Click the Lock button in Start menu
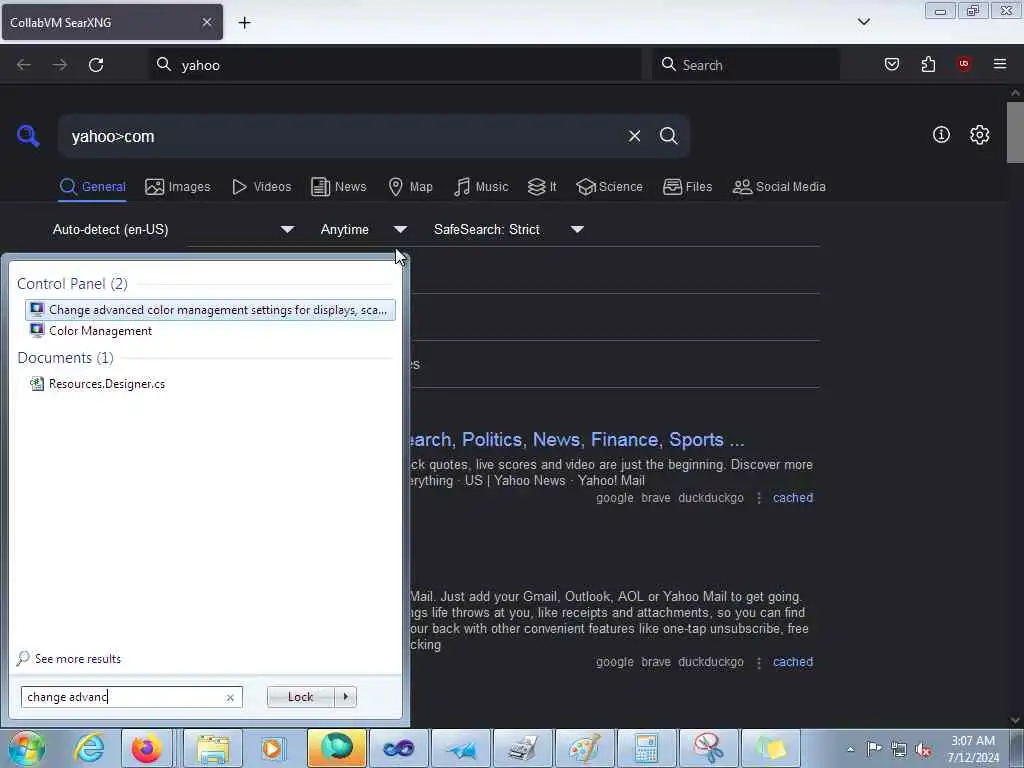This screenshot has width=1024, height=768. point(300,697)
